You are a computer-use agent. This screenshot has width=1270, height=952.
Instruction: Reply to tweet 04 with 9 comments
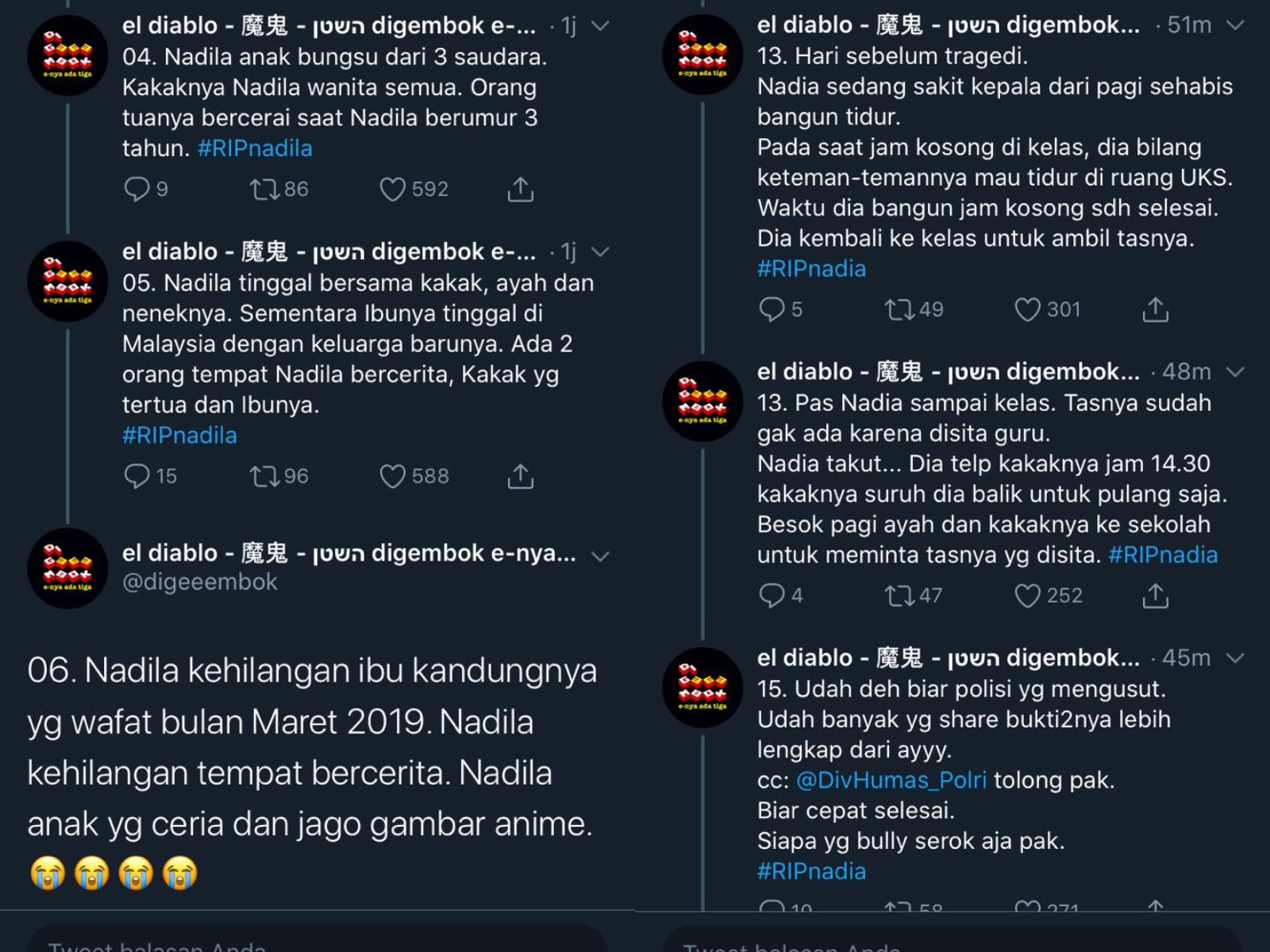point(137,189)
